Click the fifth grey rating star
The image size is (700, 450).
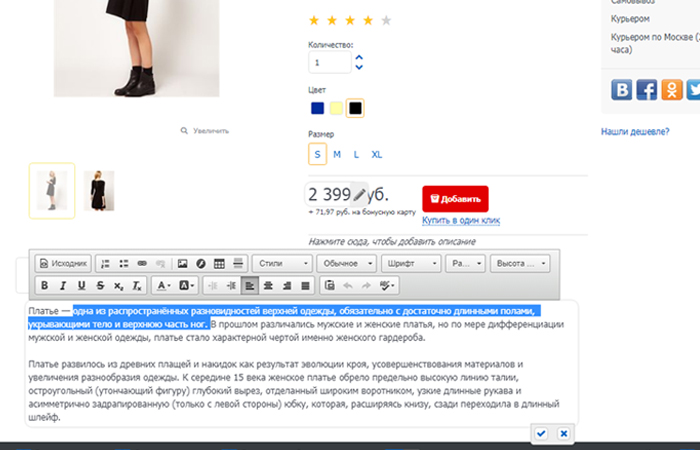pyautogui.click(x=386, y=21)
